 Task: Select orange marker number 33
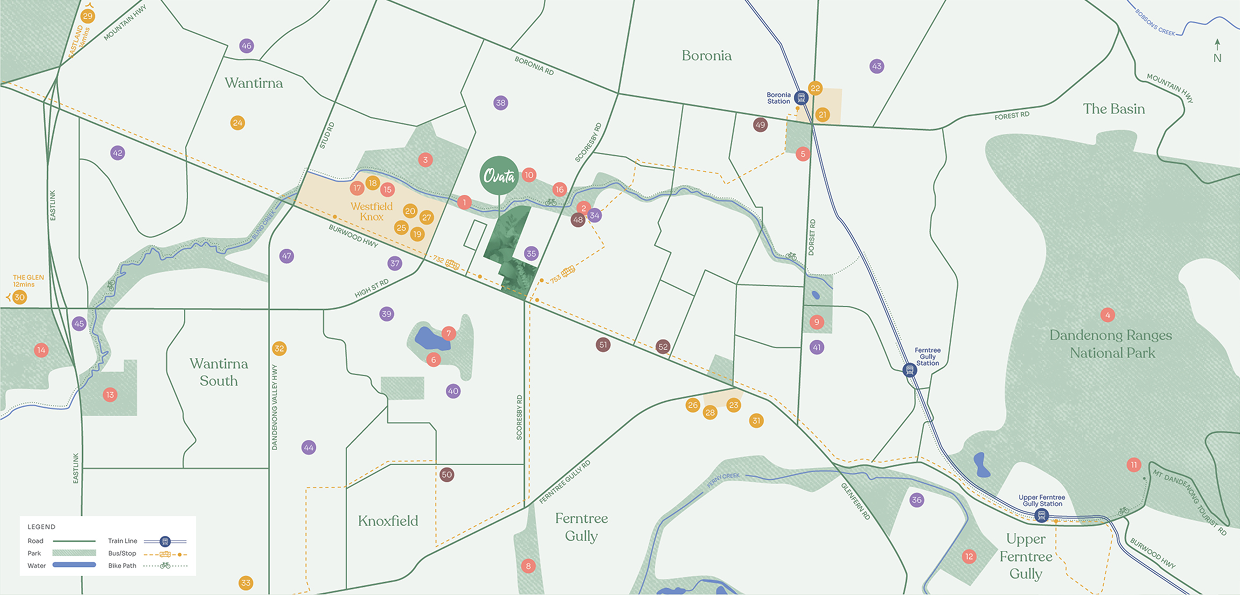click(246, 583)
